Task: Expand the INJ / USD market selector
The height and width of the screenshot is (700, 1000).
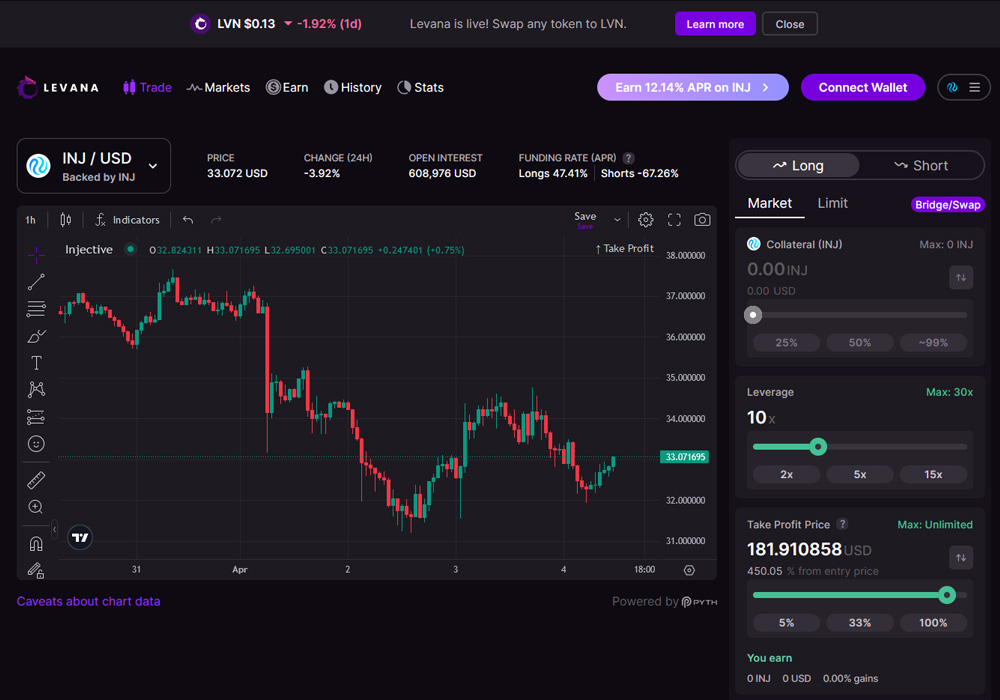Action: point(94,166)
